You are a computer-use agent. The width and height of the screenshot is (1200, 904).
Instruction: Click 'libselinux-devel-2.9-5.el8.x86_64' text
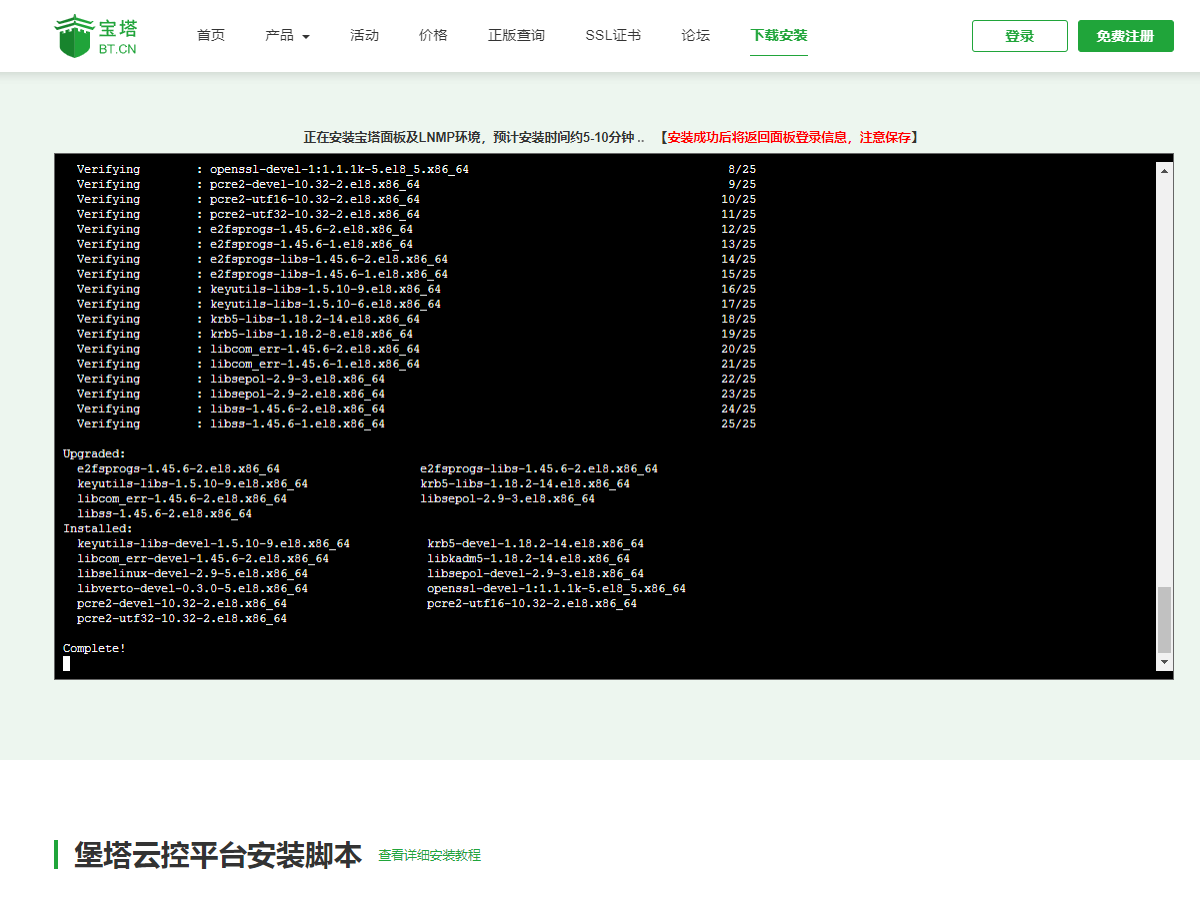click(x=193, y=574)
